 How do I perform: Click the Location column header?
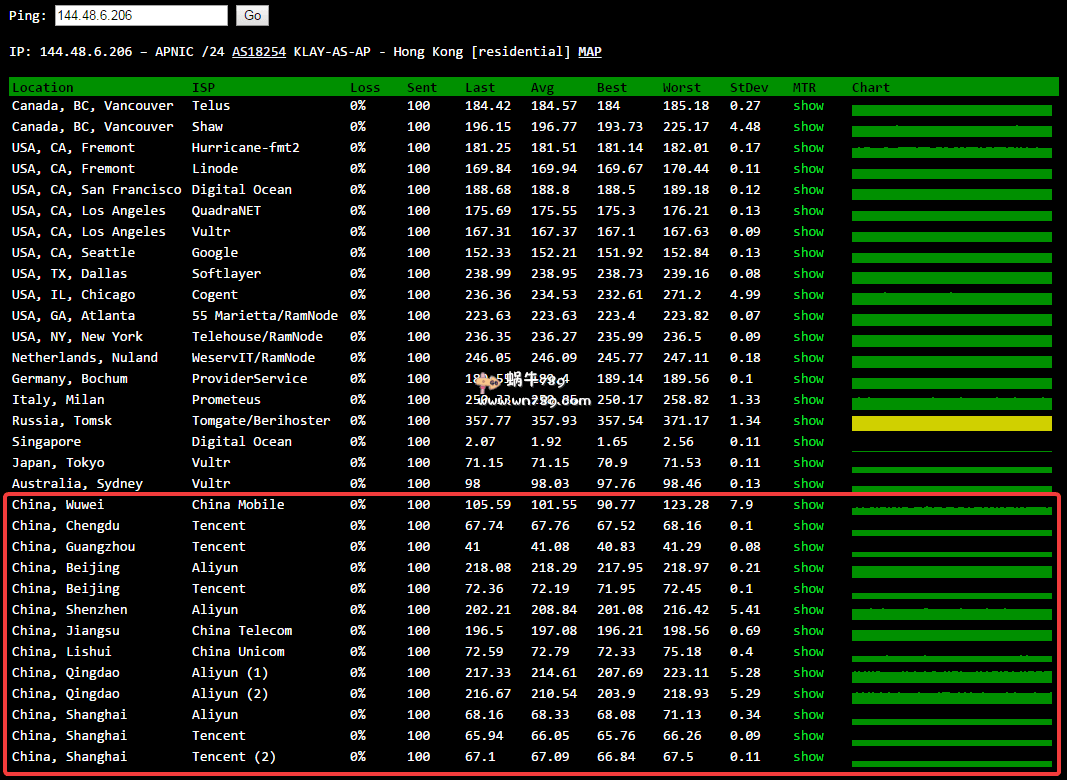42,88
